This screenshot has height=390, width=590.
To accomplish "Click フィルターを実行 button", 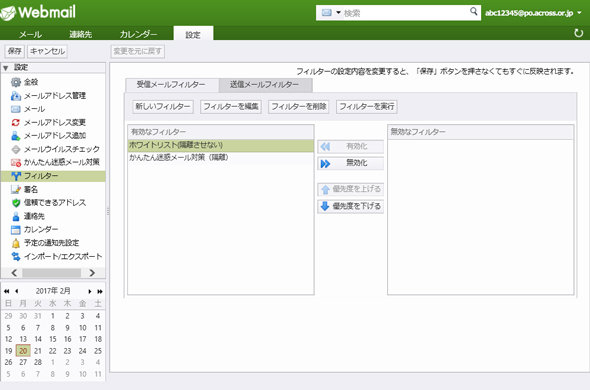I will (367, 107).
